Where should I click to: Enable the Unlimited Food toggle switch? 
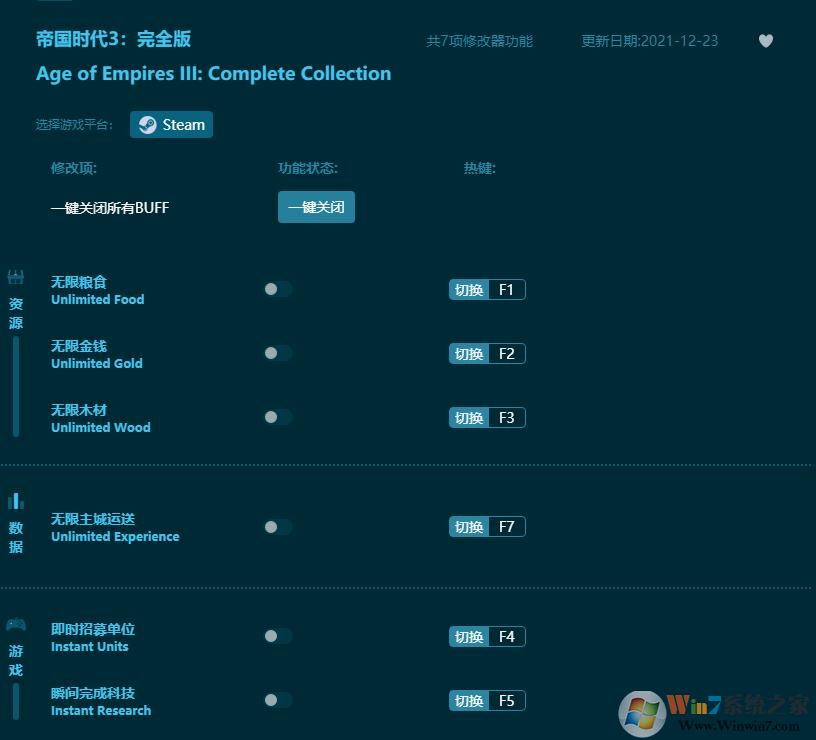click(278, 289)
